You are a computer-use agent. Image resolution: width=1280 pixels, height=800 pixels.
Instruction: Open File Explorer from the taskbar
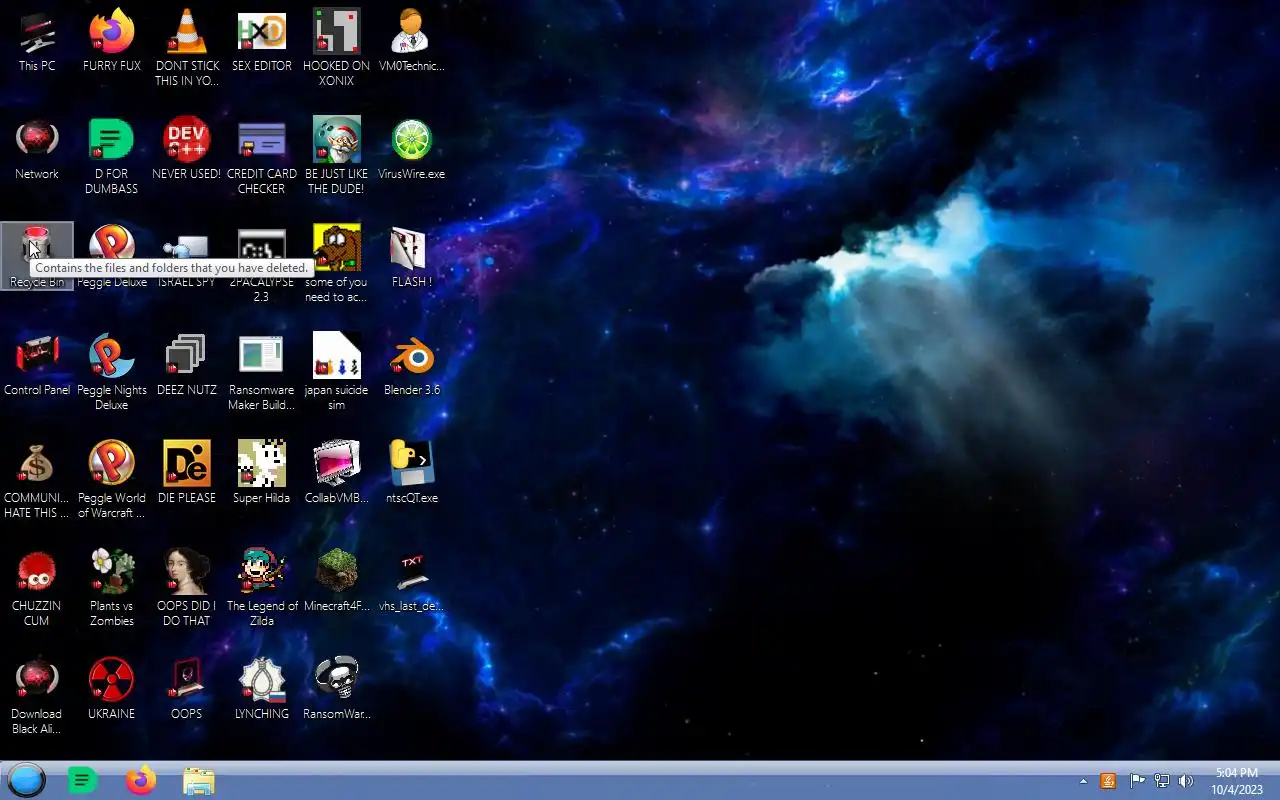click(199, 780)
